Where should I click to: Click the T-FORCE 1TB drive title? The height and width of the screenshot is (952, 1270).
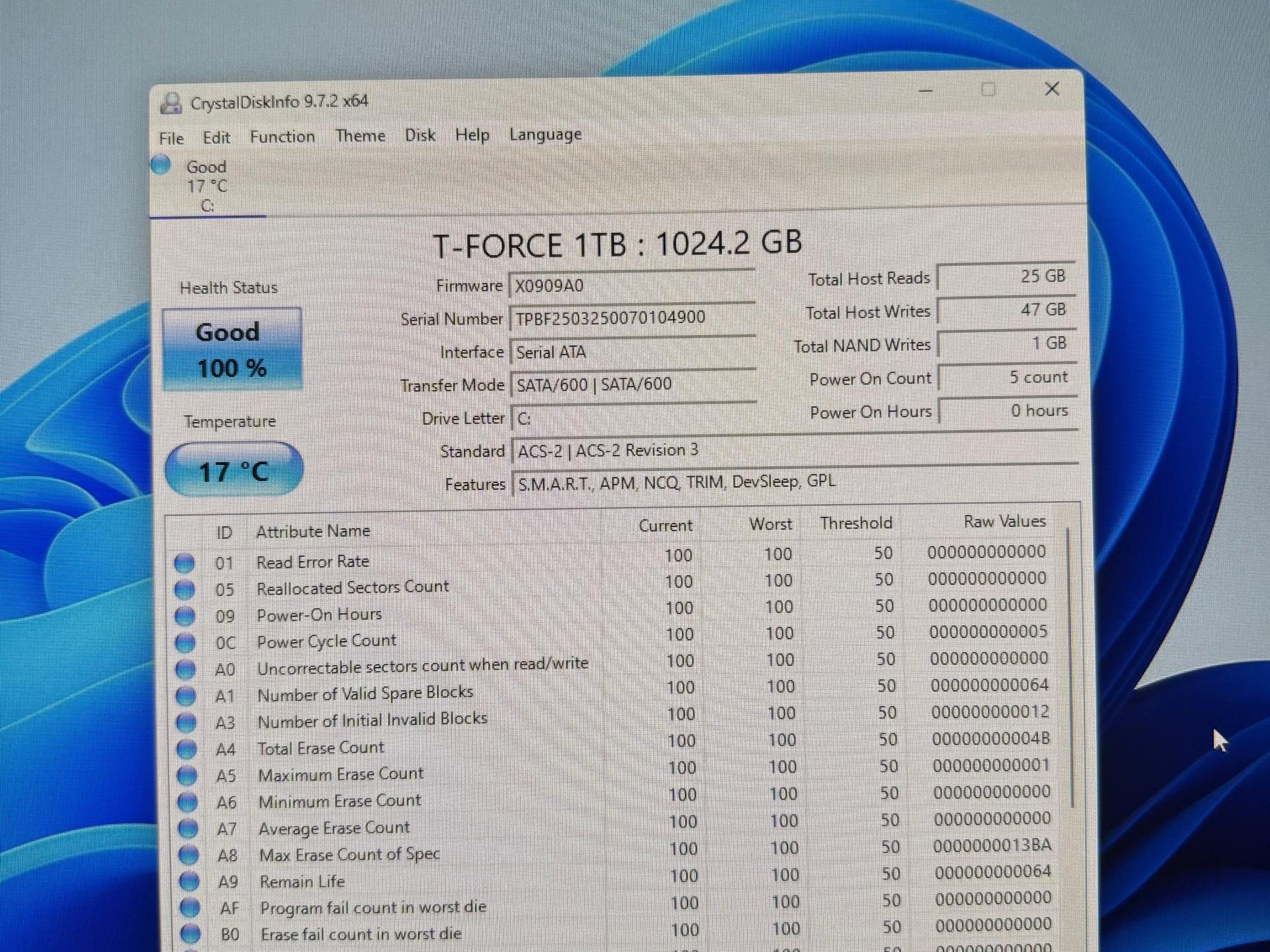pos(617,244)
